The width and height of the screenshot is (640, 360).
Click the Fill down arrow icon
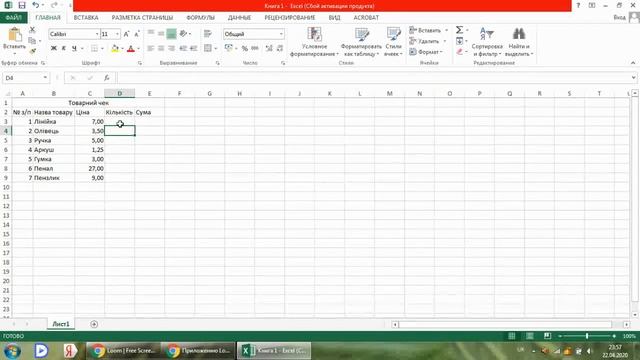coord(459,41)
